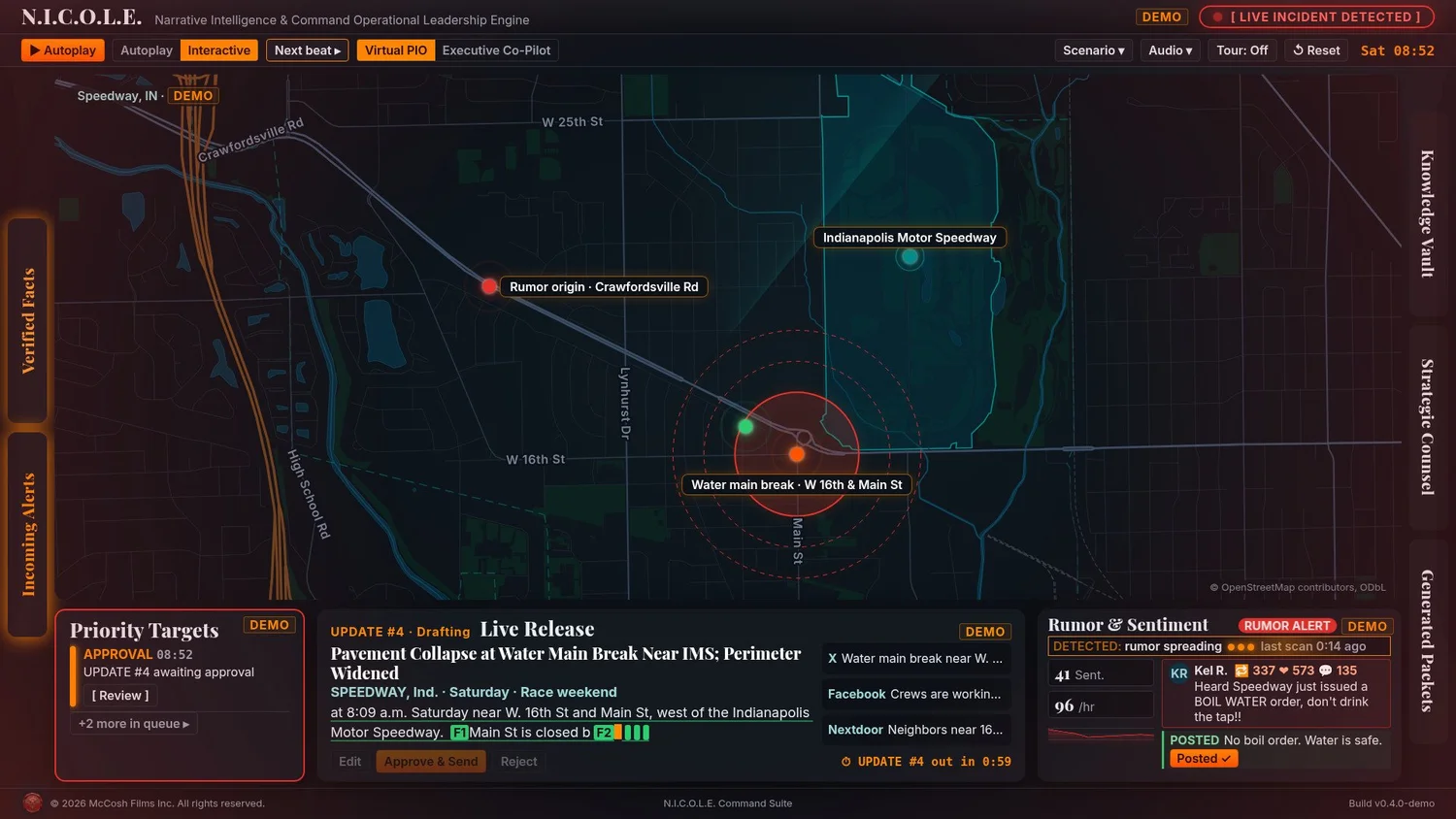Click the LIVE INCIDENT DETECTED banner
Screen dimensions: 1456x819
click(x=1316, y=16)
